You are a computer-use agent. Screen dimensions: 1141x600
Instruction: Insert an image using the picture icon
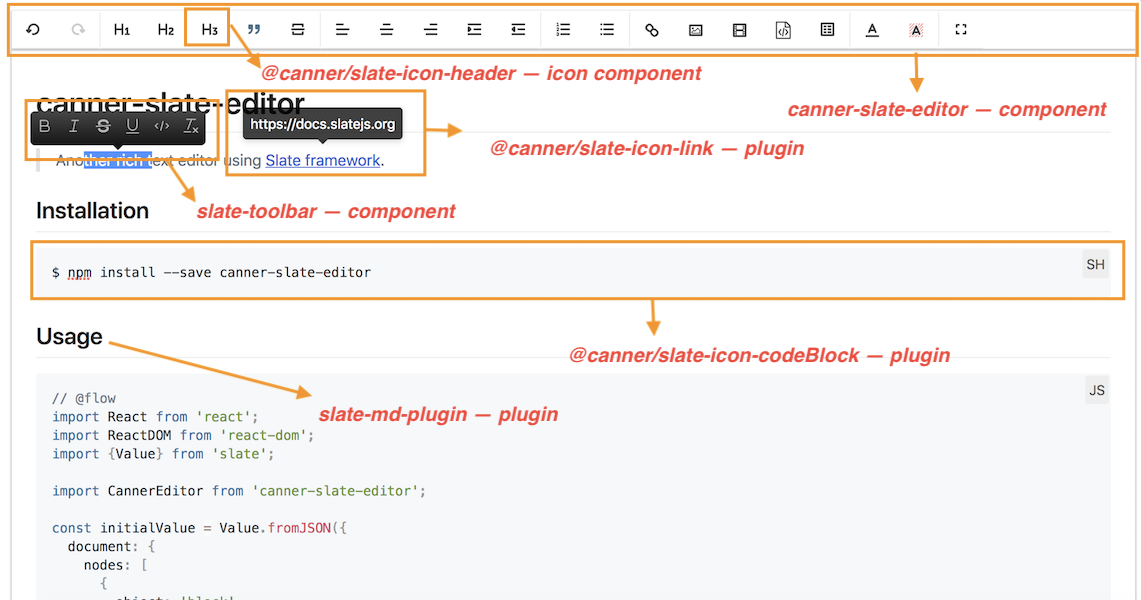(696, 30)
